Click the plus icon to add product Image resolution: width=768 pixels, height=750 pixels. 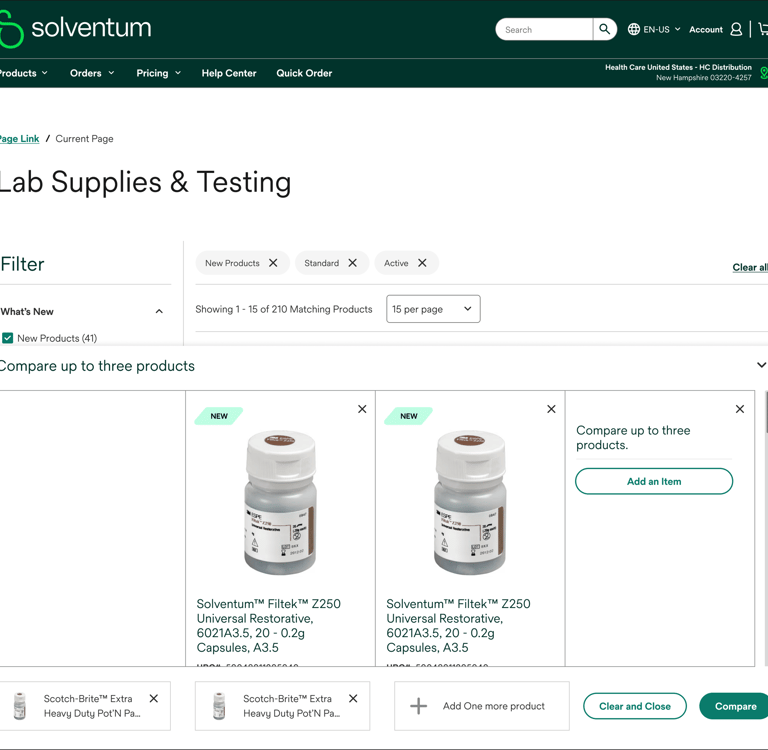(419, 706)
